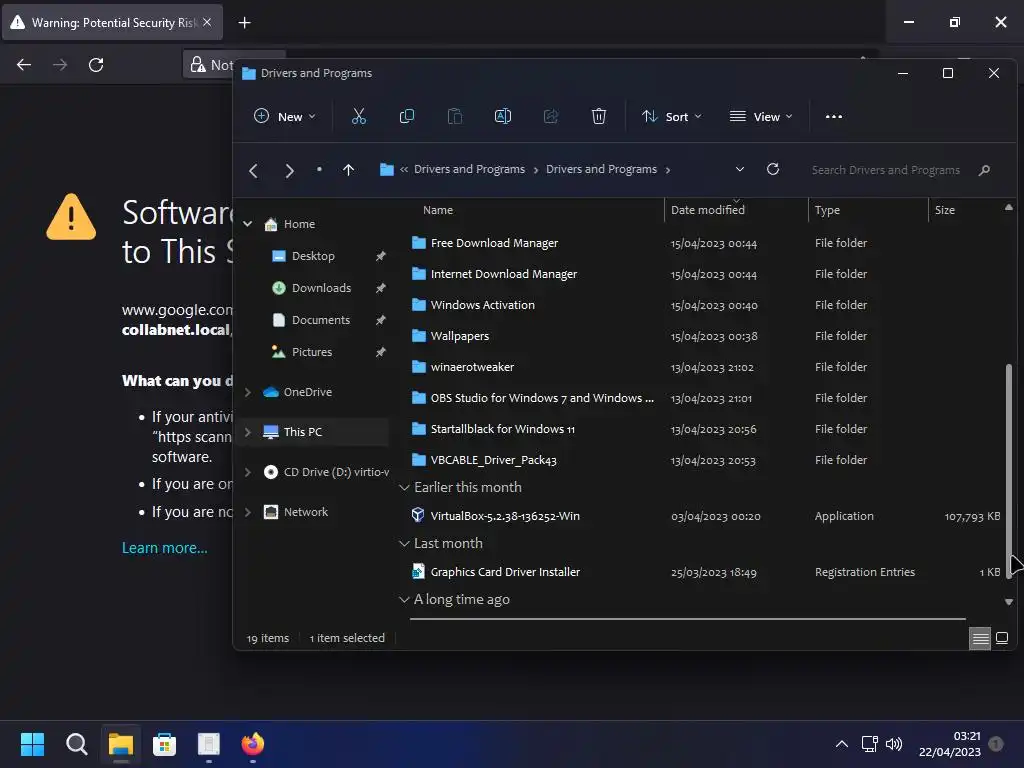The width and height of the screenshot is (1024, 768).
Task: Go forward in File Explorer navigation
Action: click(289, 170)
